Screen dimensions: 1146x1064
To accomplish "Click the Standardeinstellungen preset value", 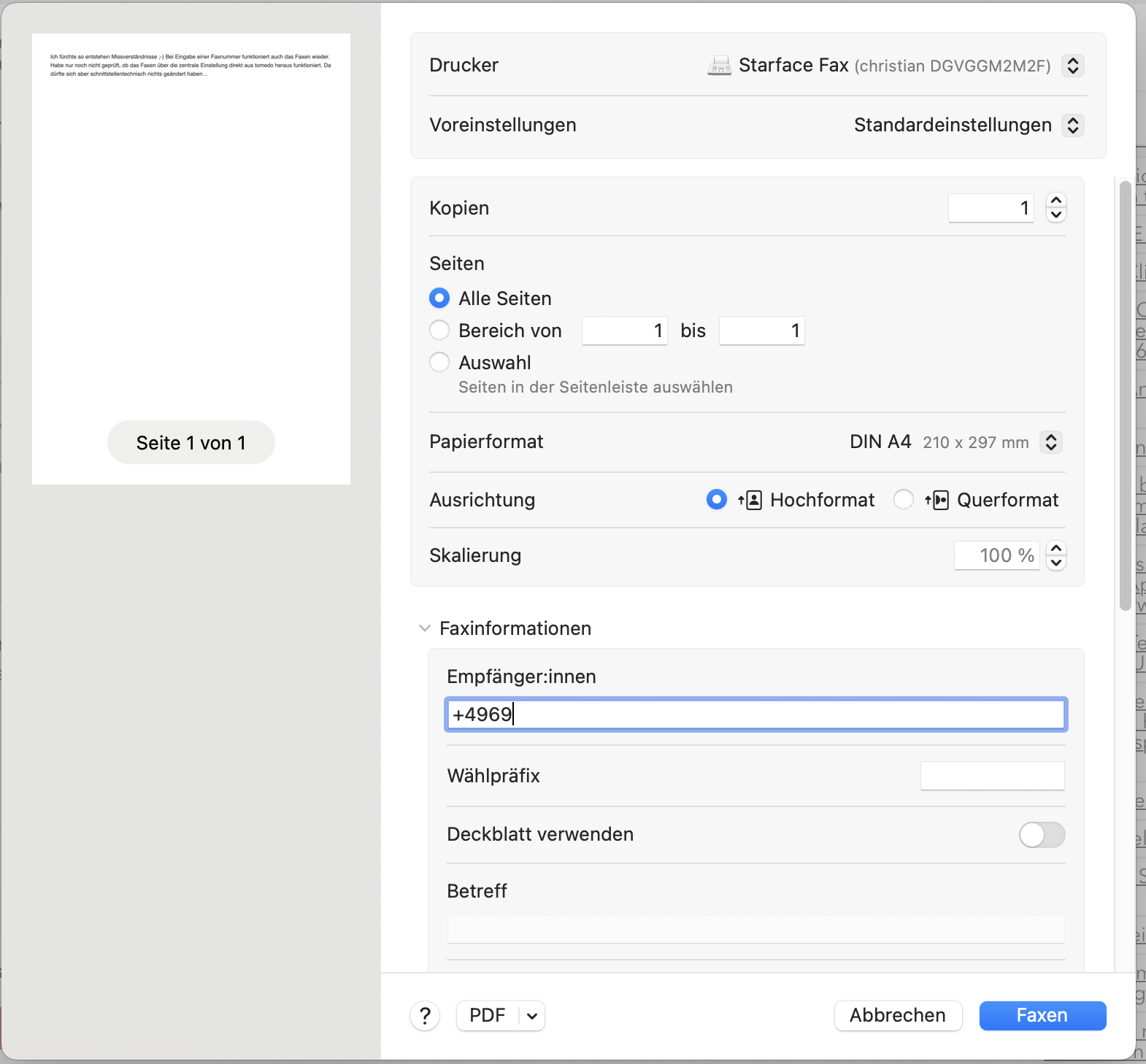I will [953, 126].
